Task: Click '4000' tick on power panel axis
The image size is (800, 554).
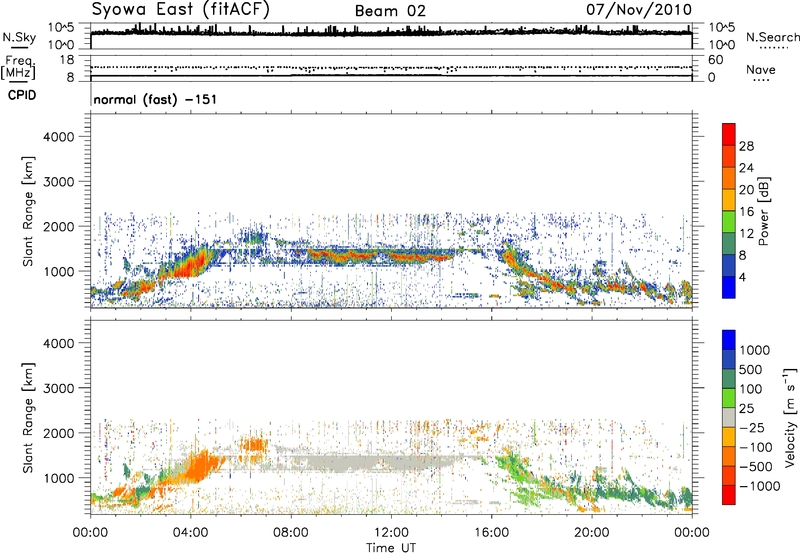Action: coord(59,137)
